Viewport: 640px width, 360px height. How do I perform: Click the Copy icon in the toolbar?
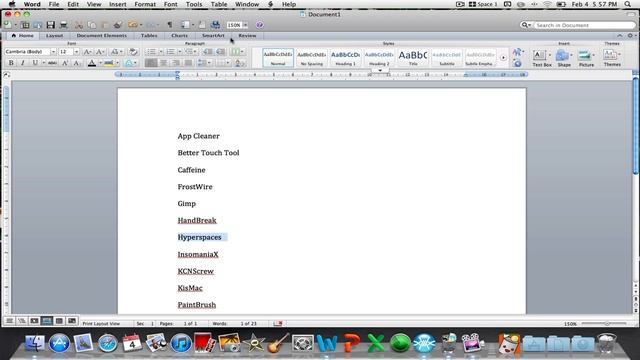coord(92,25)
